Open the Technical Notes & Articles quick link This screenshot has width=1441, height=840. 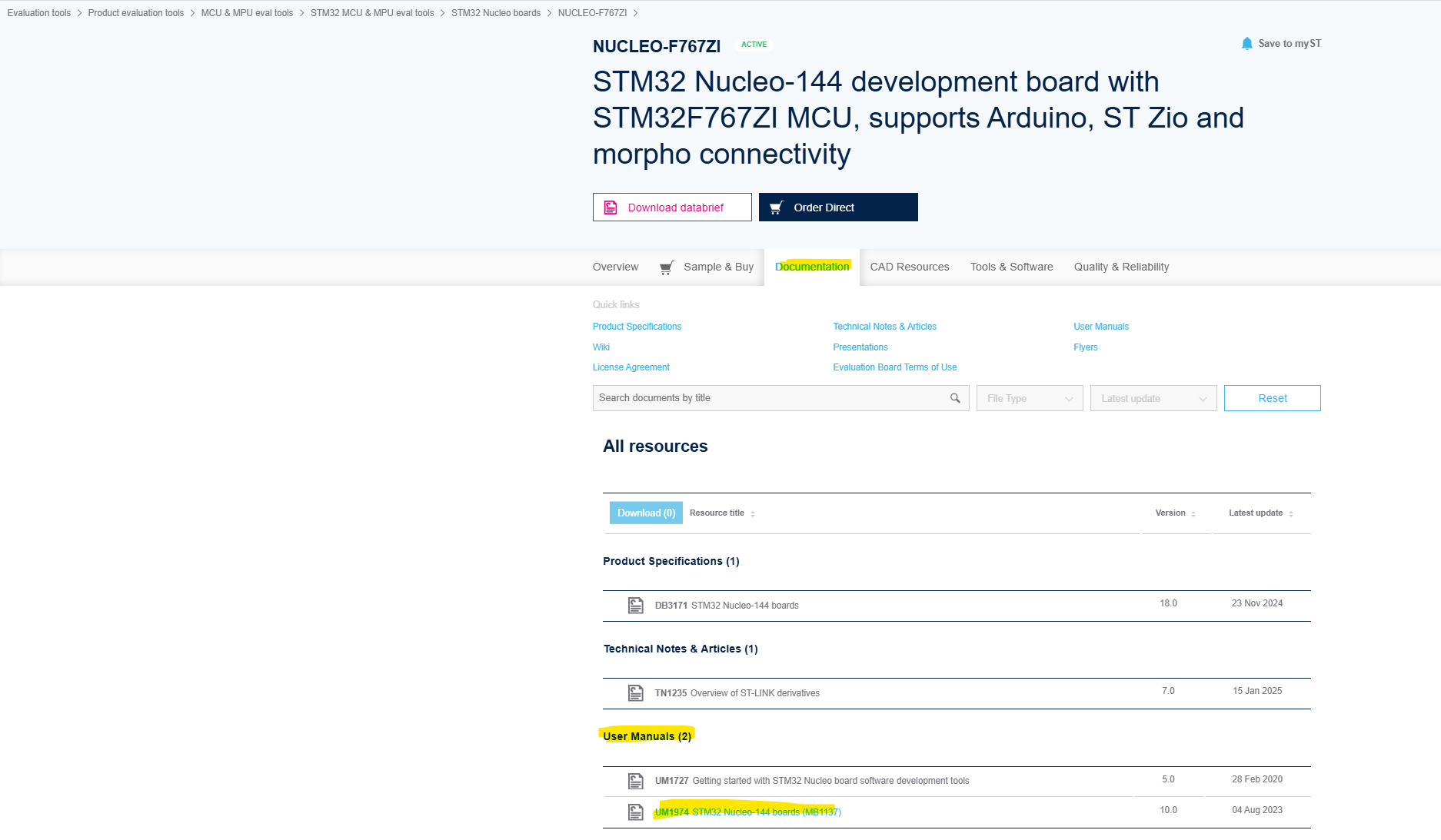tap(884, 326)
